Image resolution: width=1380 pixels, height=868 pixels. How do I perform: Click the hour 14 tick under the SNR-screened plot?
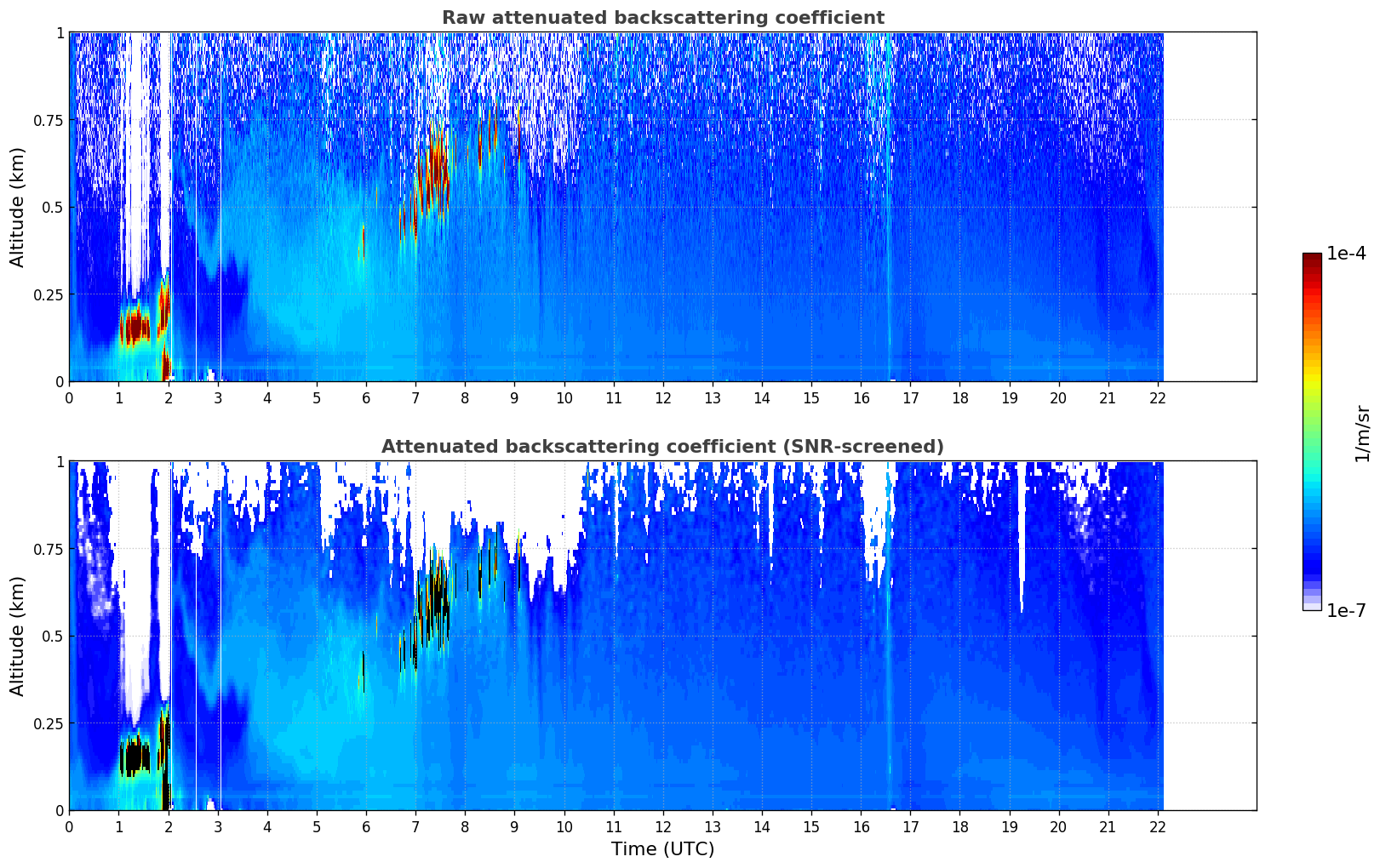pos(762,826)
